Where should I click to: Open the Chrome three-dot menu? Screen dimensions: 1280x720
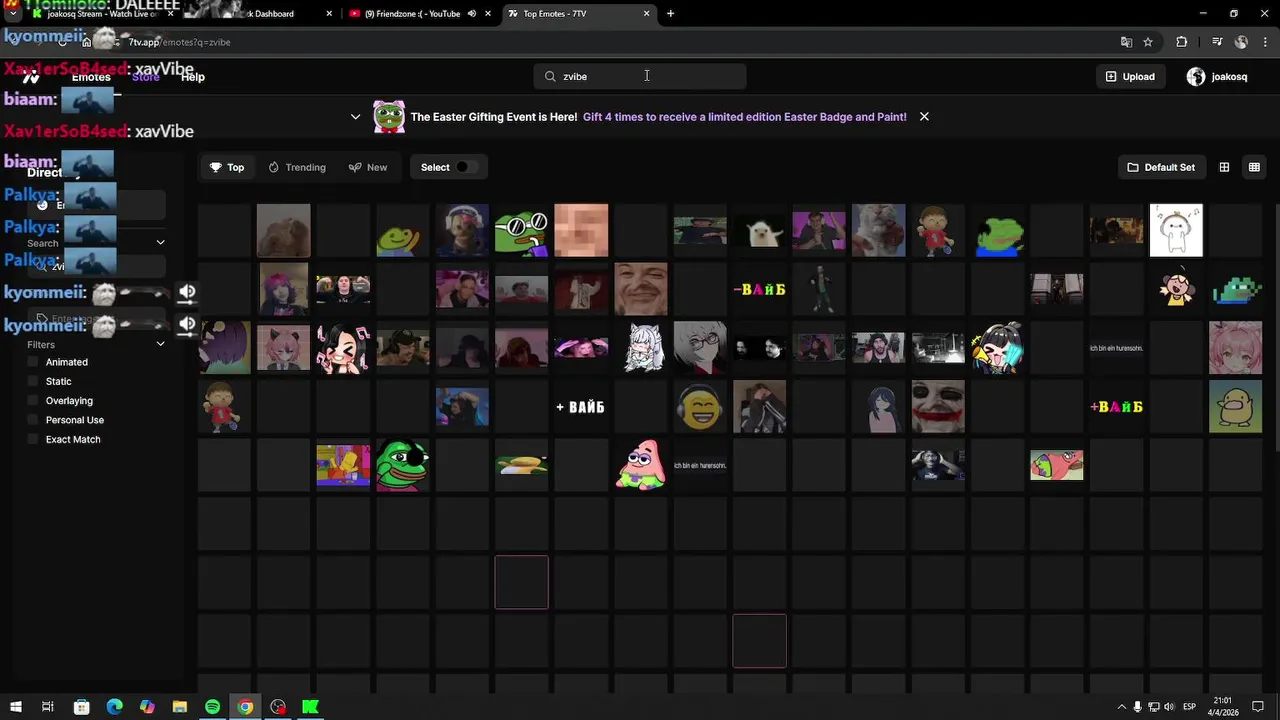1265,42
